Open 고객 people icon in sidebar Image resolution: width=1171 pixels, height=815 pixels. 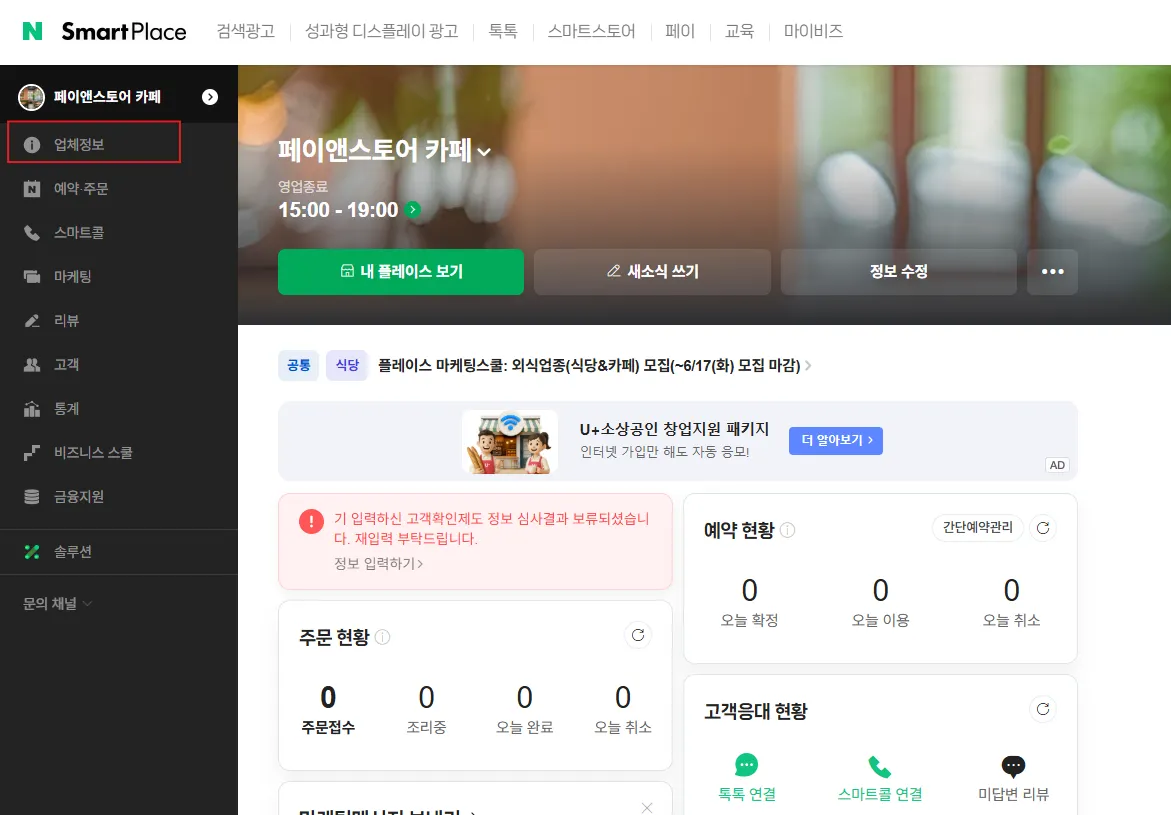tap(31, 365)
